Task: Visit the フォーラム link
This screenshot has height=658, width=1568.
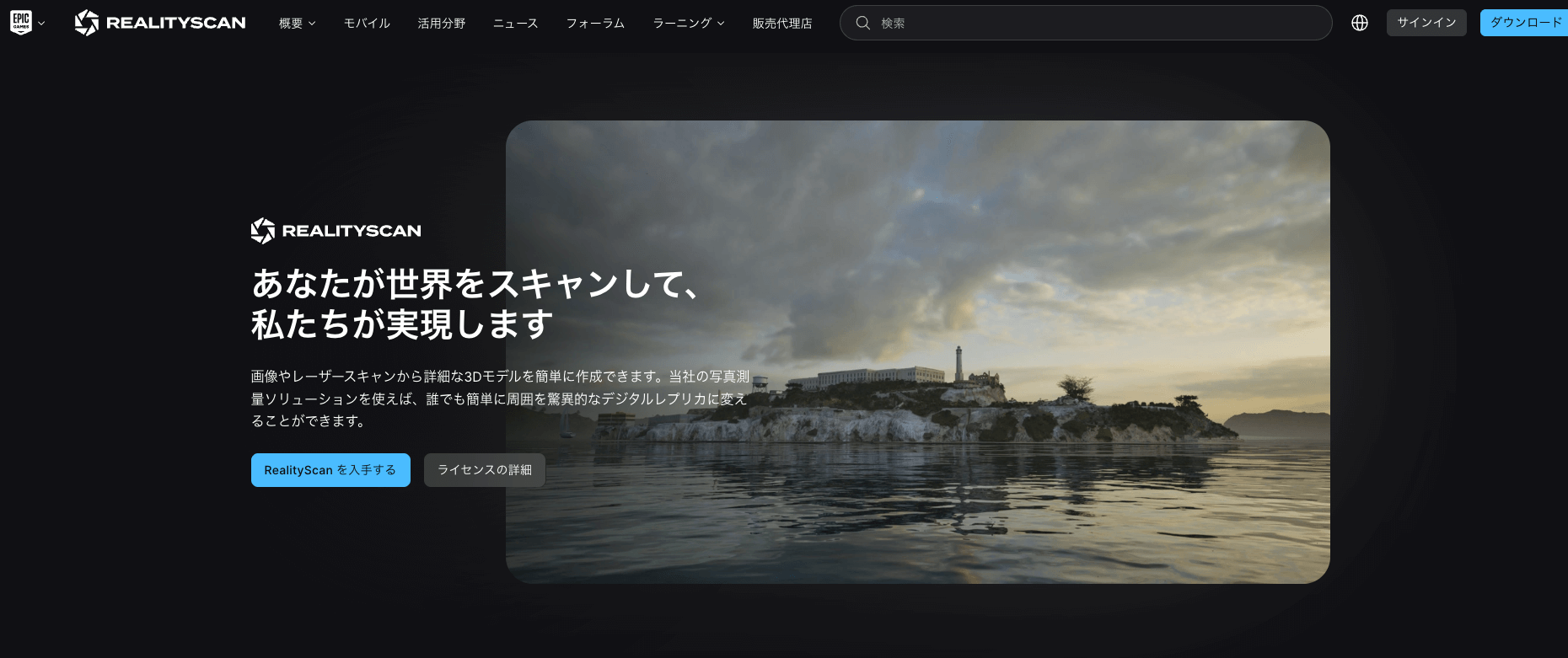Action: (x=595, y=24)
